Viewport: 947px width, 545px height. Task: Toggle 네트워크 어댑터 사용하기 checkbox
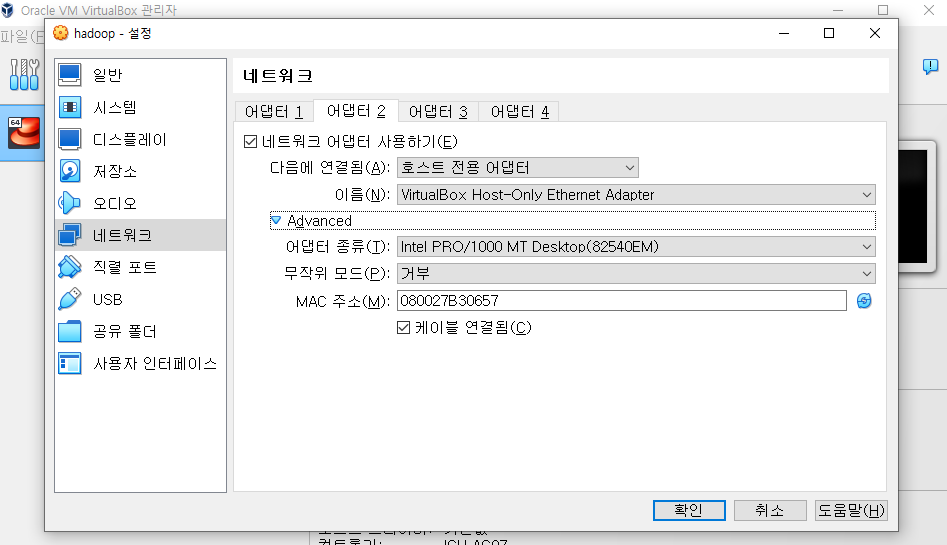(x=250, y=141)
